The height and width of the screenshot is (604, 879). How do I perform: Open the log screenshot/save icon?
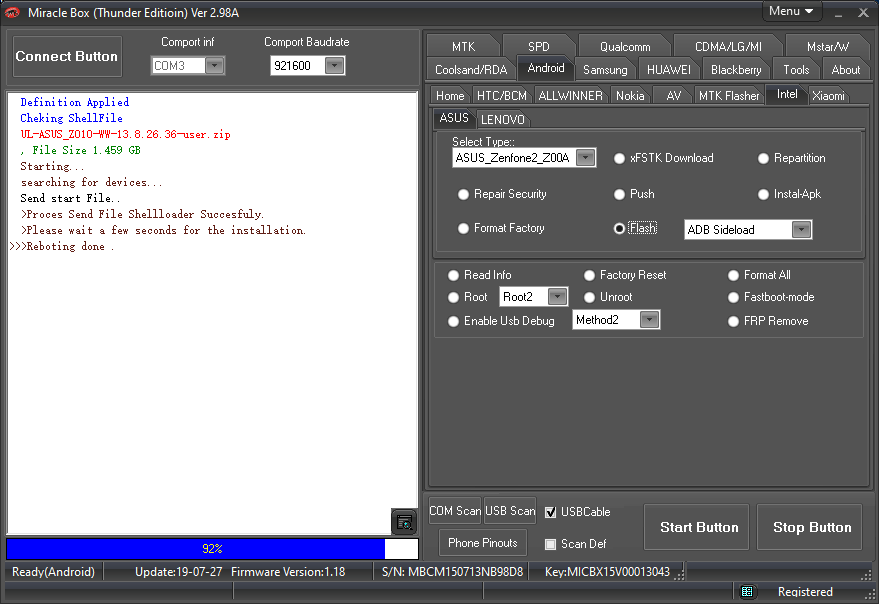(404, 522)
